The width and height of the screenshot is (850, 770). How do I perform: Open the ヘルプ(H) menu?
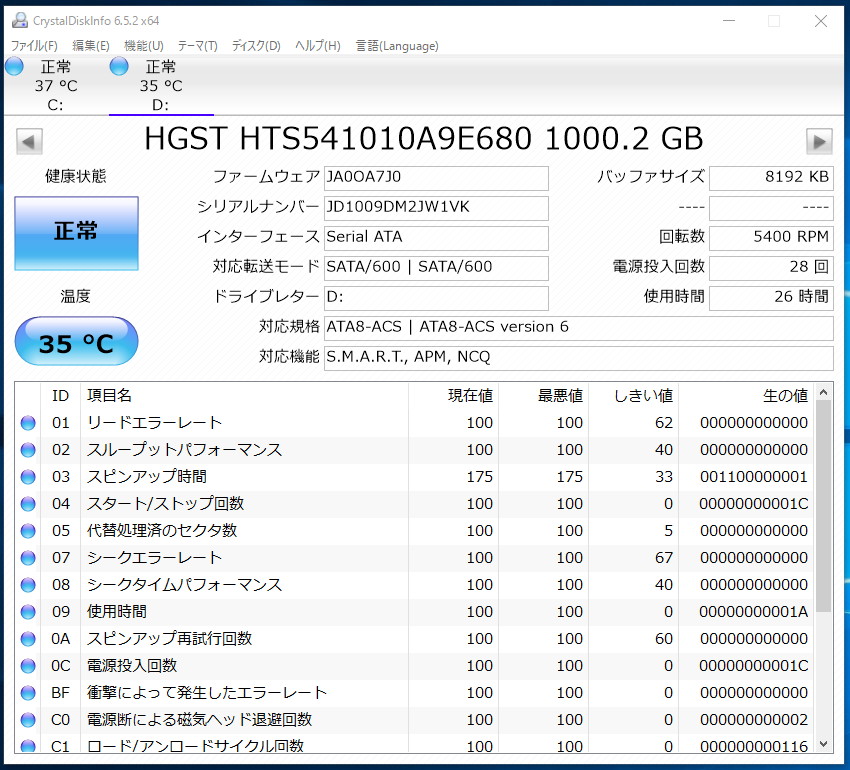[x=318, y=46]
